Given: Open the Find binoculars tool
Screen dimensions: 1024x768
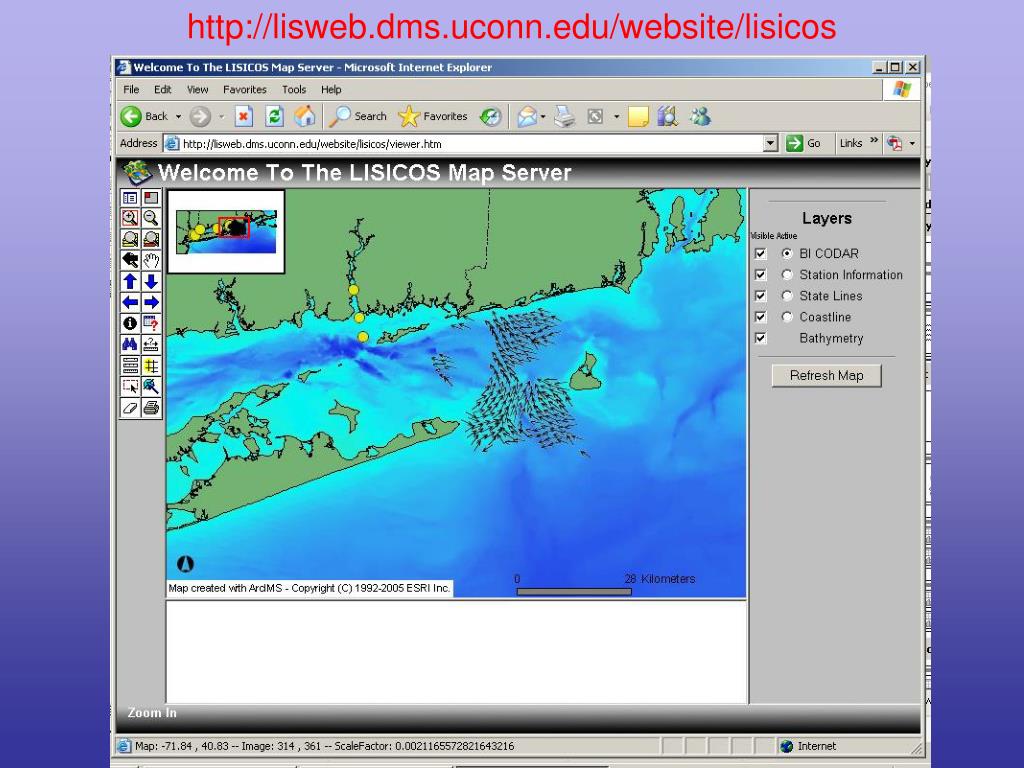Looking at the screenshot, I should (x=130, y=344).
